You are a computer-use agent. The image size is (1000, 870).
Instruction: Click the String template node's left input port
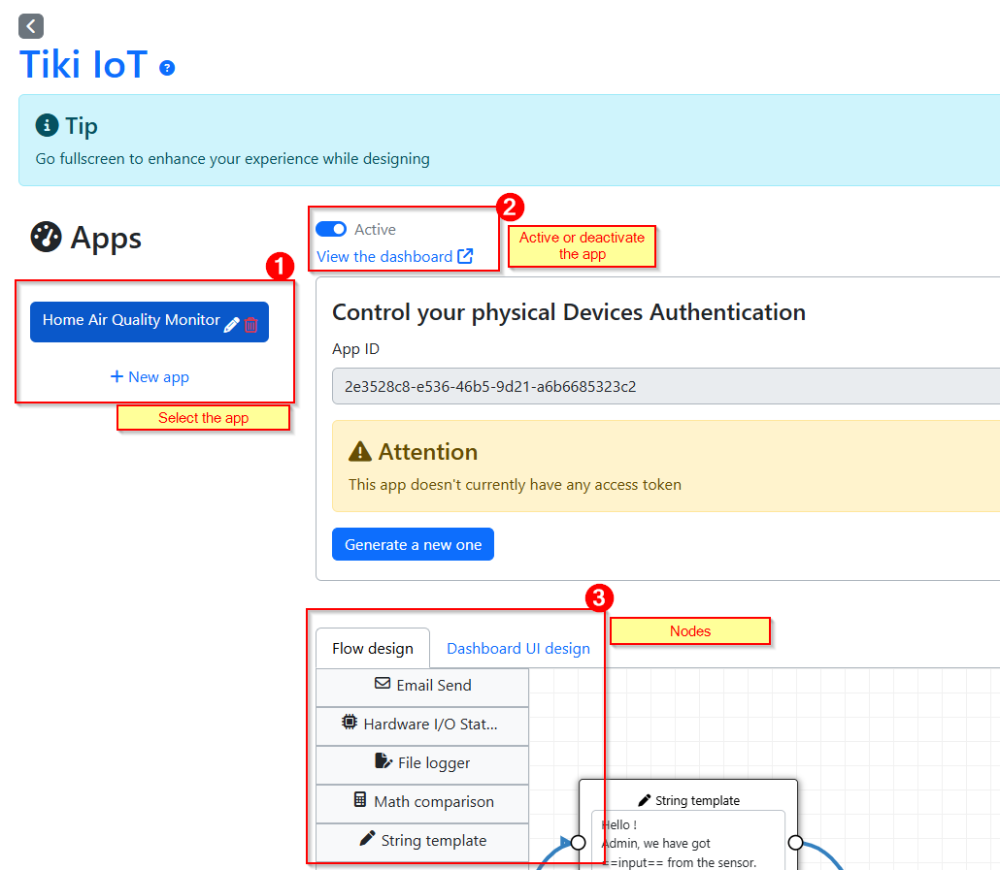click(x=577, y=842)
